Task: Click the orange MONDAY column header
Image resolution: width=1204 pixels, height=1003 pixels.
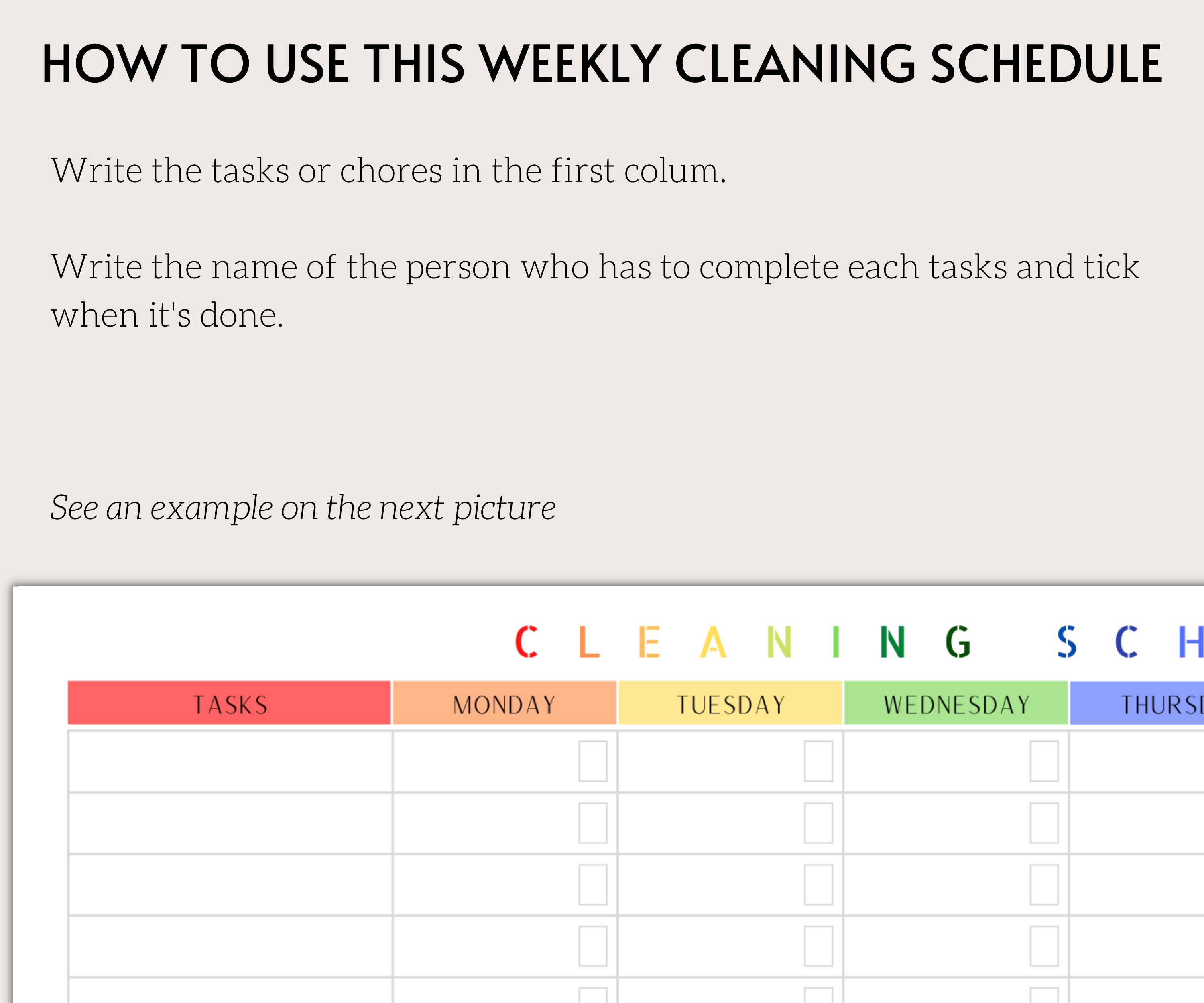Action: click(x=504, y=703)
